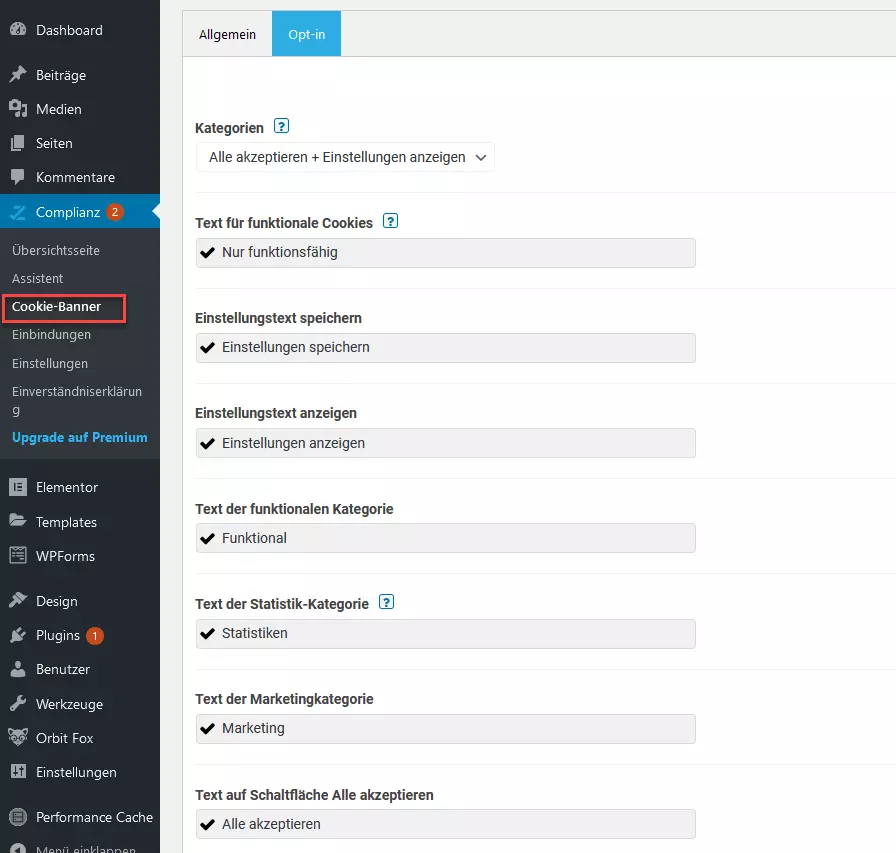Select the Opt-in tab
This screenshot has height=853, width=896.
tap(306, 34)
